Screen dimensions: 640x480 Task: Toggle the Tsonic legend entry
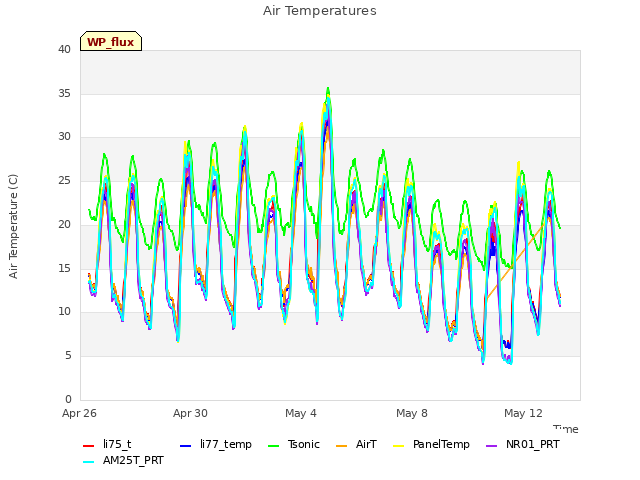(293, 444)
